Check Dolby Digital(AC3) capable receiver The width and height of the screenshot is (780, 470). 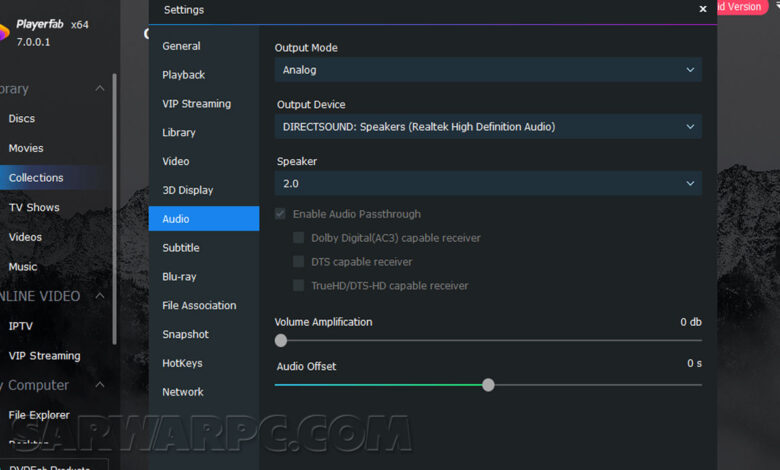point(298,238)
